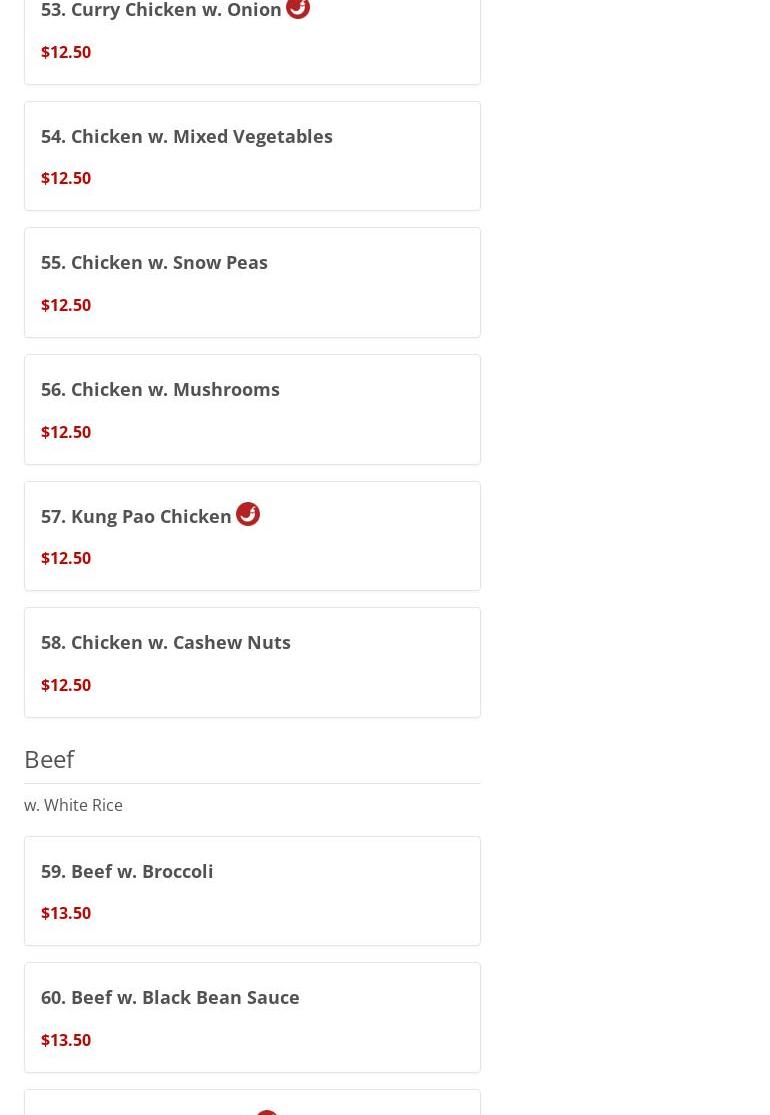Open 56. Chicken w. Mushrooms item

pos(252,410)
